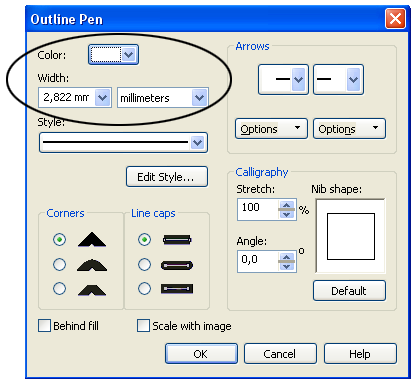Choose the round corner style icon
This screenshot has height=381, width=417.
[x=92, y=265]
